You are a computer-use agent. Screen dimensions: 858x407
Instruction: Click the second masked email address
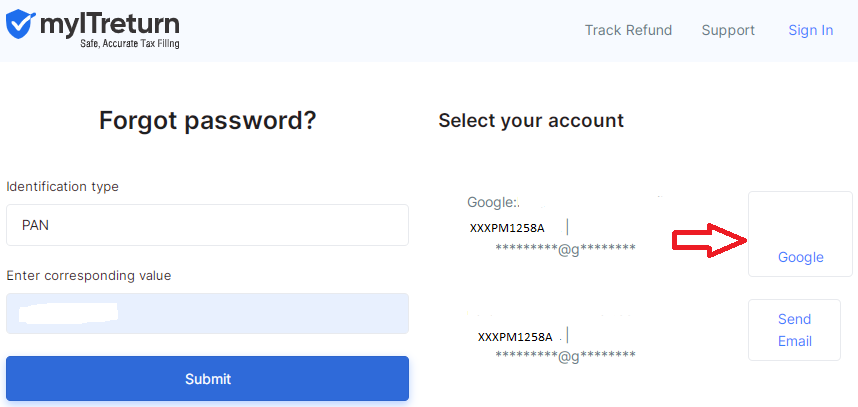pos(565,356)
